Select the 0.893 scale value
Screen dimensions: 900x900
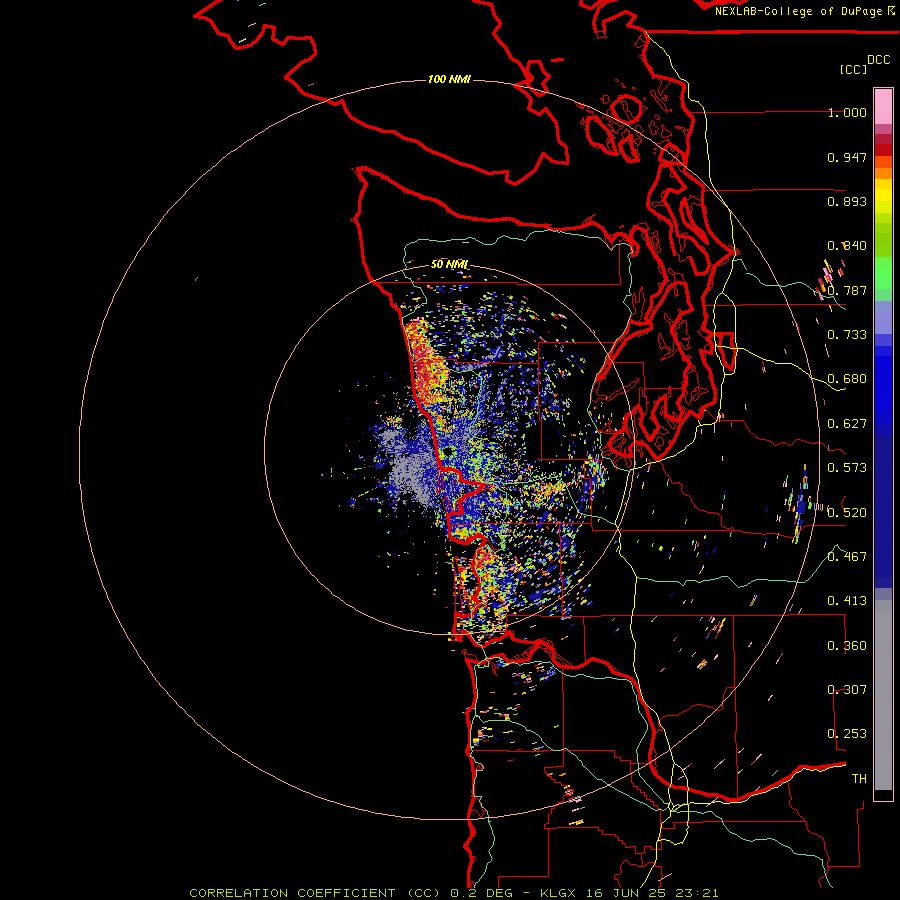pos(847,201)
